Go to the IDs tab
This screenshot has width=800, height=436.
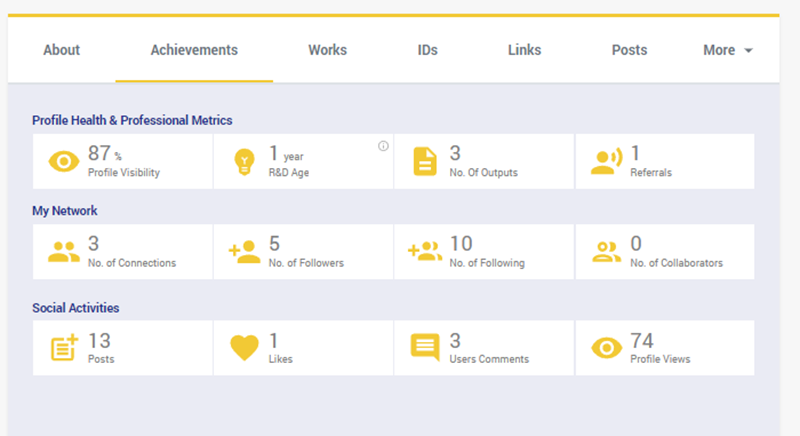click(427, 50)
